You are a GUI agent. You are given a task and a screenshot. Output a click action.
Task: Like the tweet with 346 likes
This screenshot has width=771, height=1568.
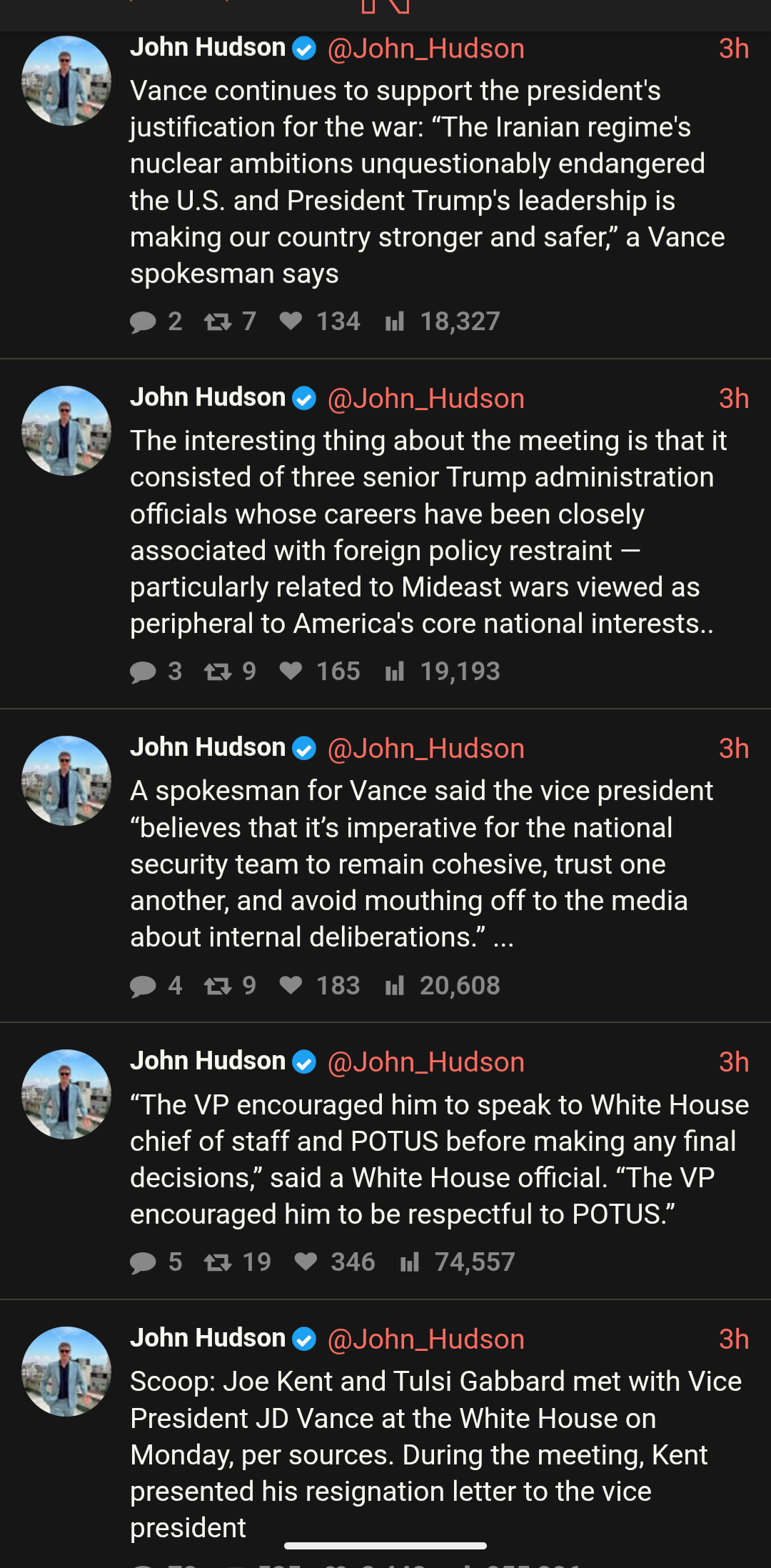coord(306,1262)
